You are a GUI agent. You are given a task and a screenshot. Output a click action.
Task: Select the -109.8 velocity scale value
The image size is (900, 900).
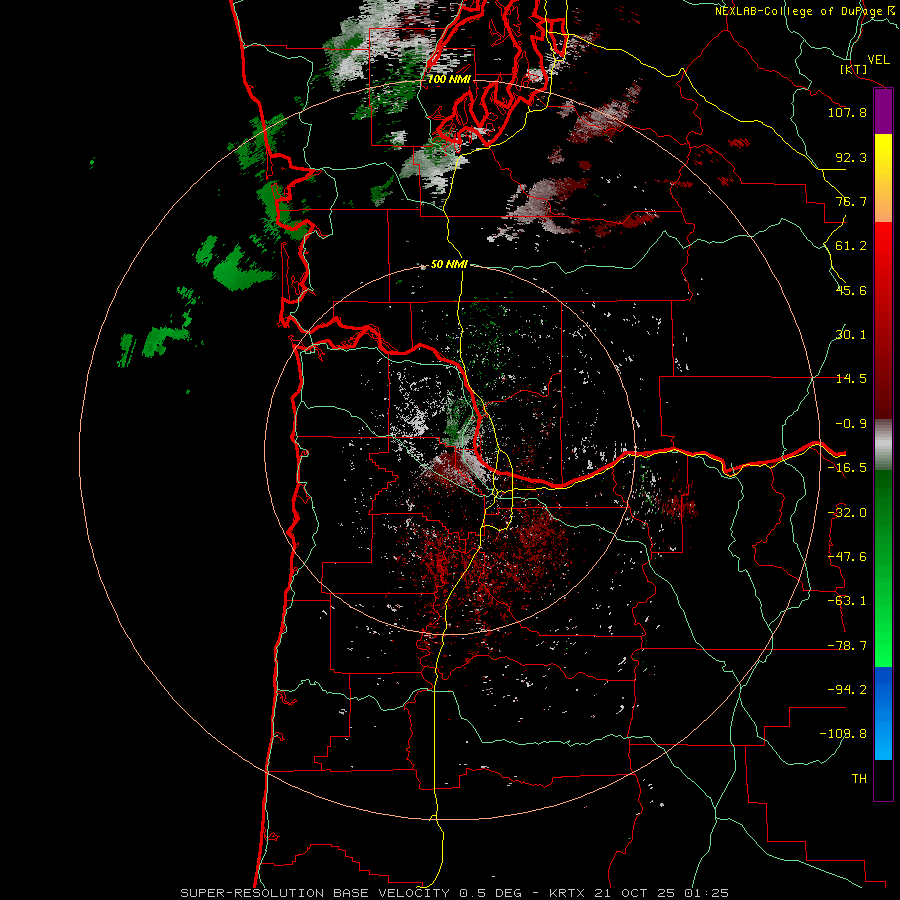843,734
